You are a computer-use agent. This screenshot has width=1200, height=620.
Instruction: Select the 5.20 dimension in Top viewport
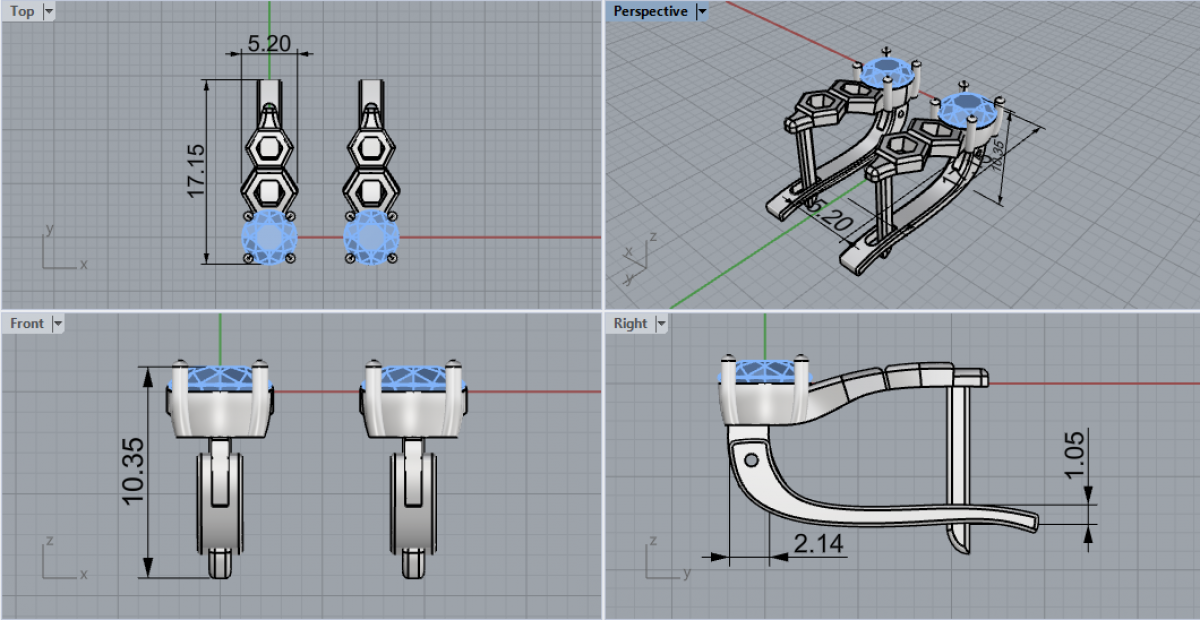pyautogui.click(x=269, y=43)
